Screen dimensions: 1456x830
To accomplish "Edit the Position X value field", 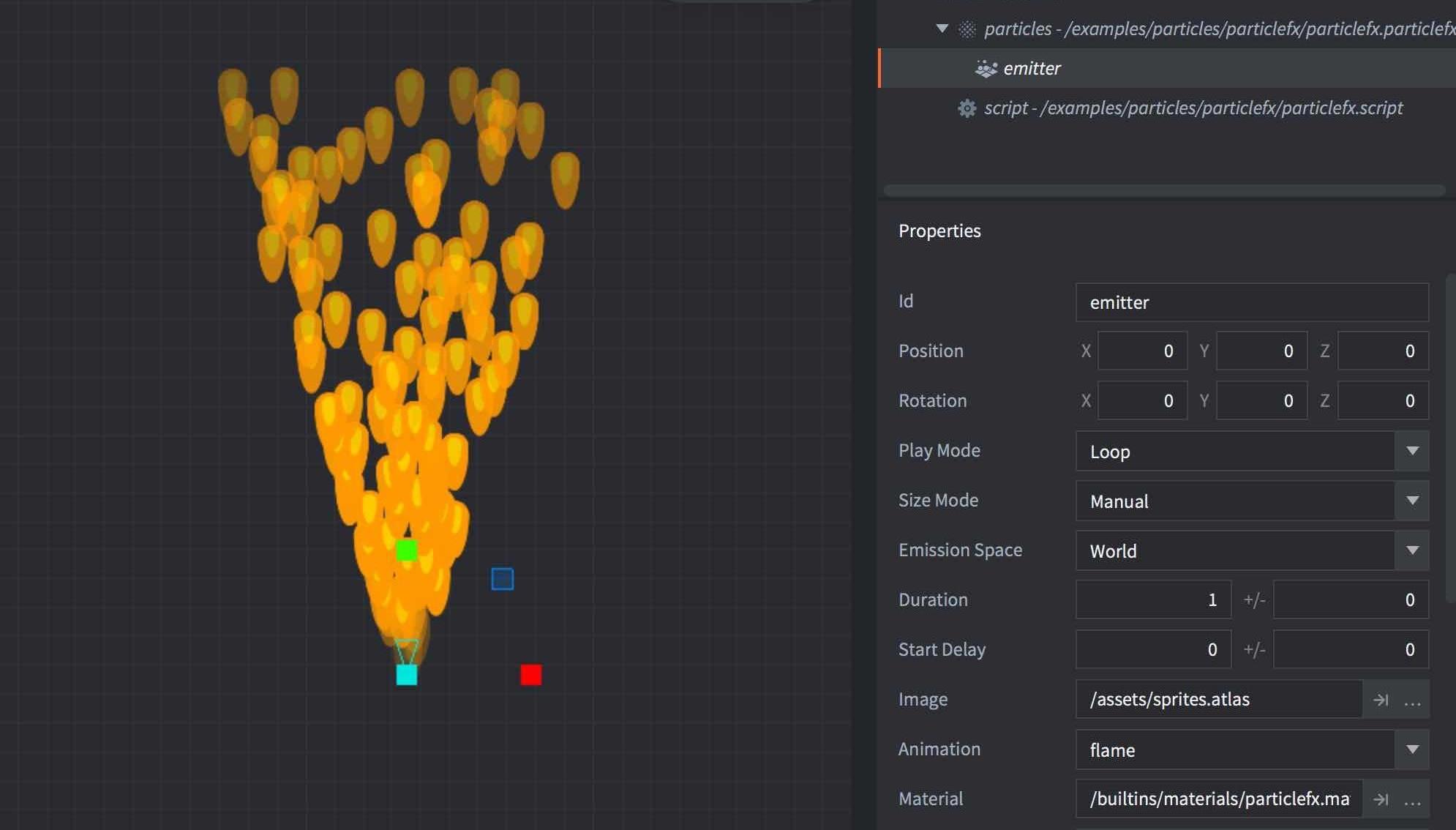I will tap(1142, 351).
